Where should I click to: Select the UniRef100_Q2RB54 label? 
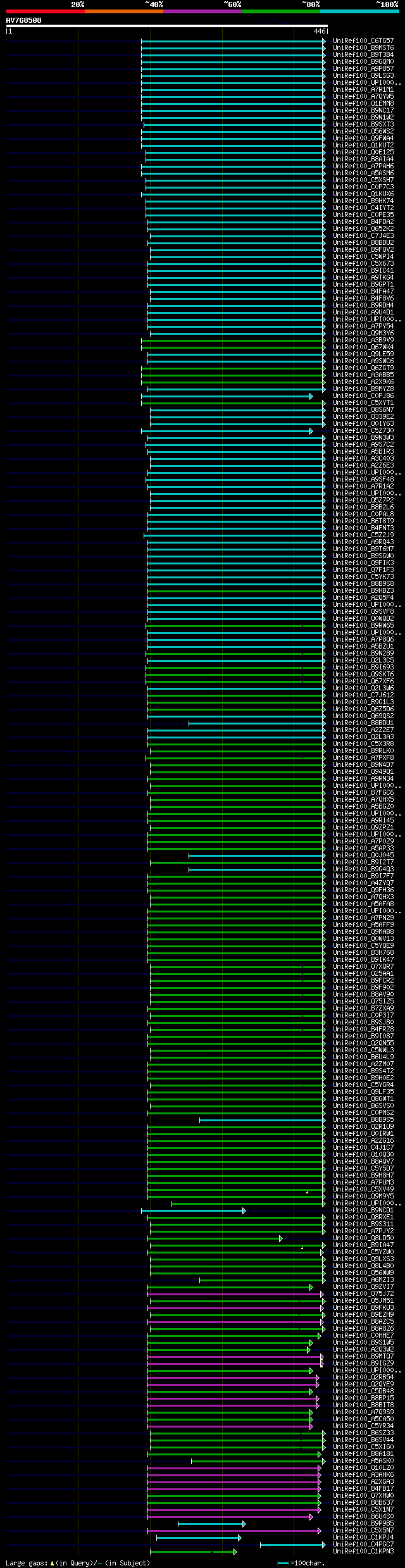coord(363,1377)
